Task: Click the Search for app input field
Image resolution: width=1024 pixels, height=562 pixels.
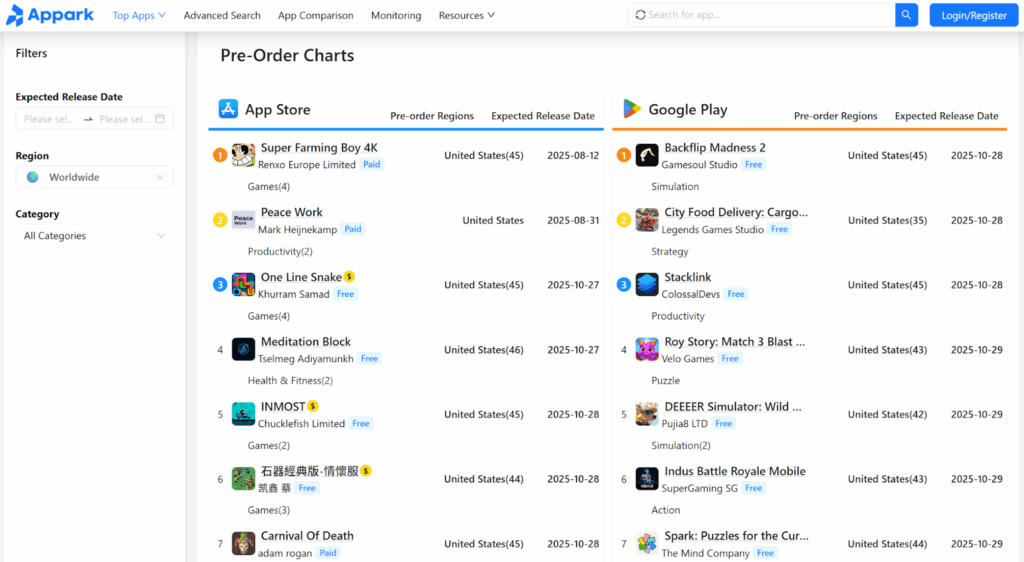Action: [x=765, y=15]
